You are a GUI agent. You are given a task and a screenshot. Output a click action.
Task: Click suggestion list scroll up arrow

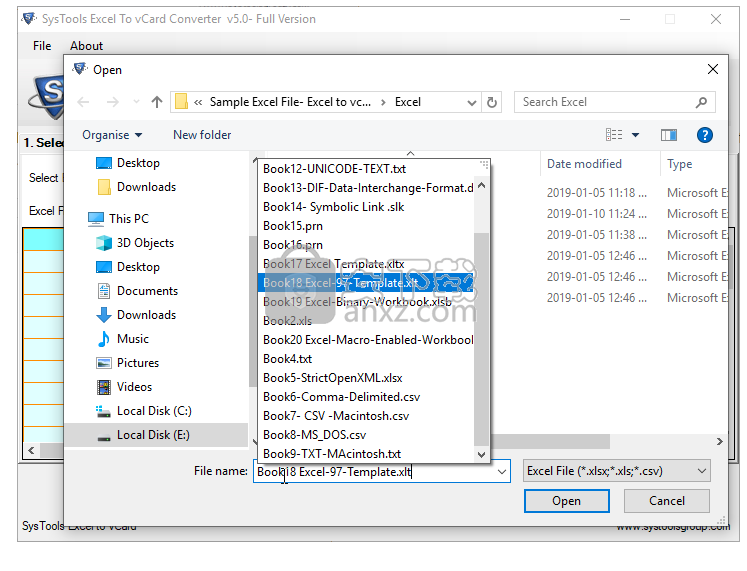tap(482, 186)
